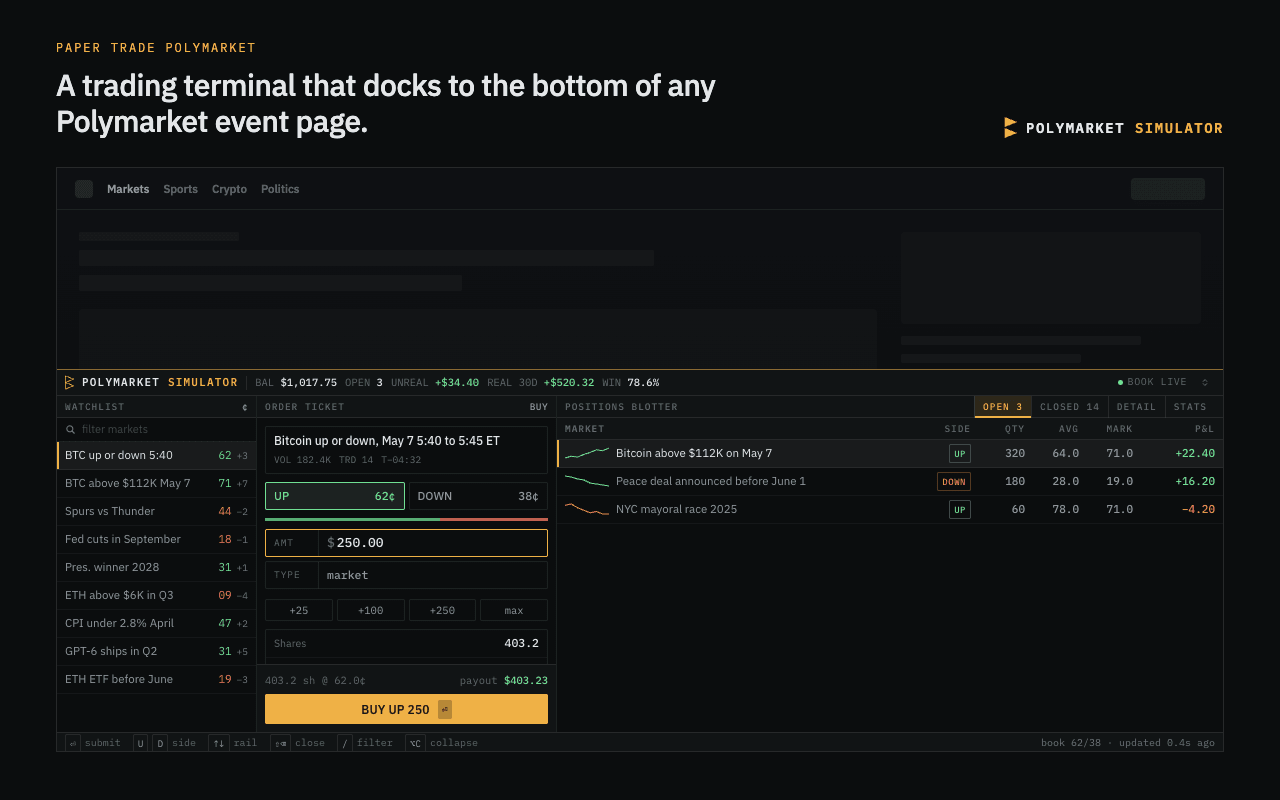Image resolution: width=1280 pixels, height=800 pixels.
Task: Select Spurs vs Thunder in the watchlist
Action: click(x=157, y=511)
